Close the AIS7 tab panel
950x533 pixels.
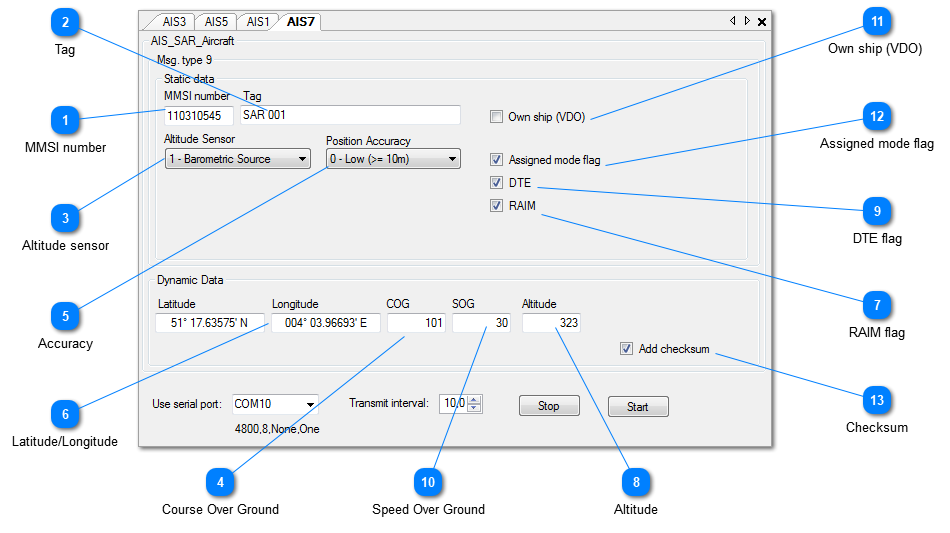tap(762, 21)
